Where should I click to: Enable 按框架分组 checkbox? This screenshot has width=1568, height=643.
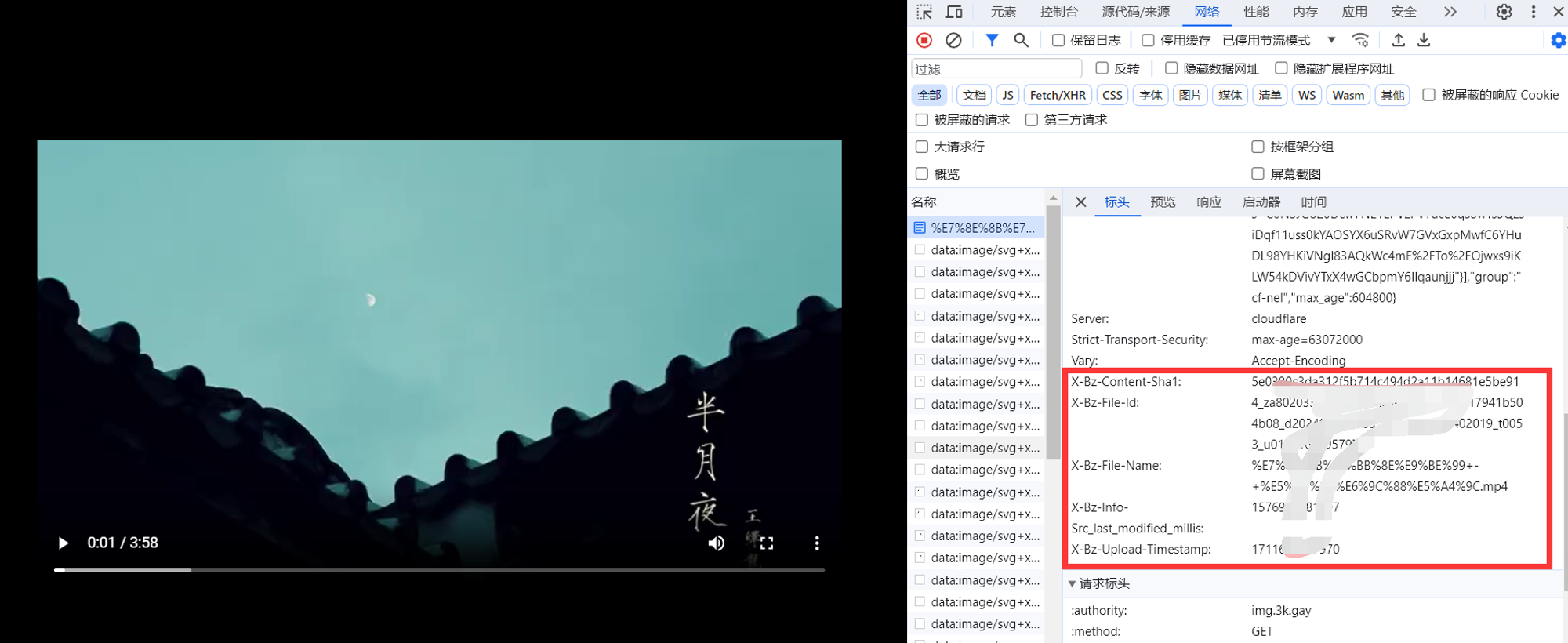(1258, 147)
